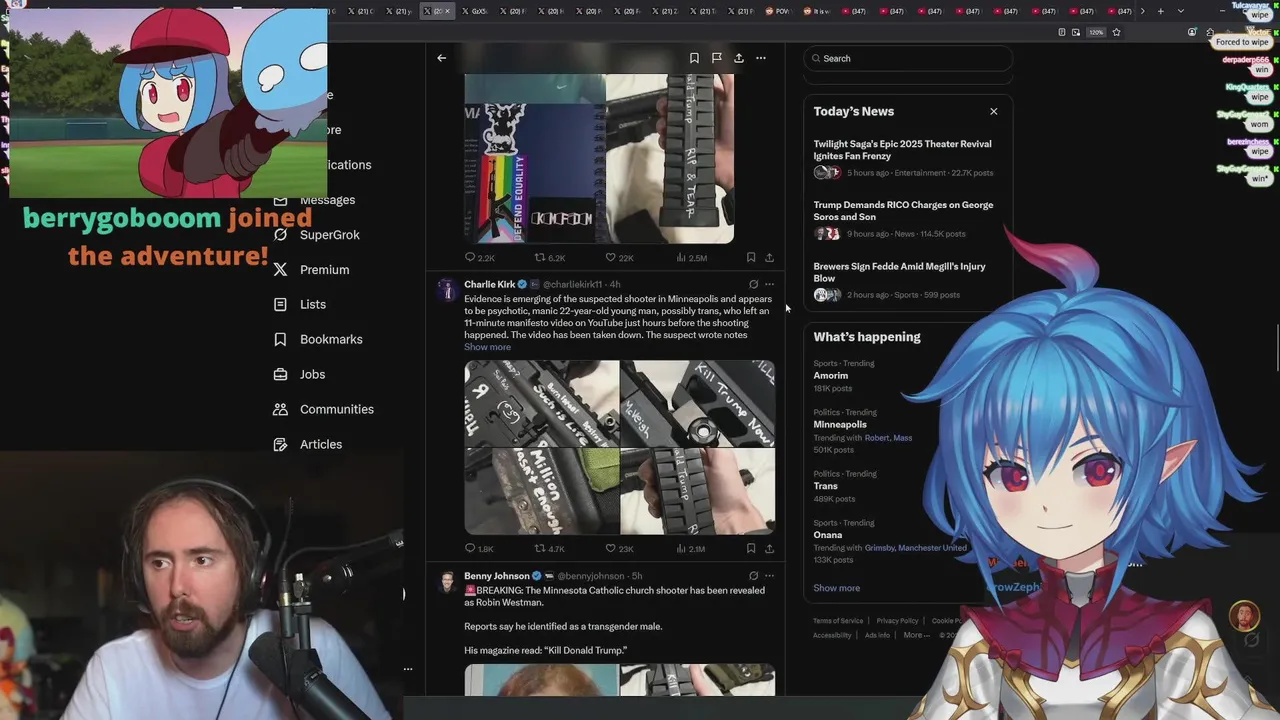1280x720 pixels.
Task: Bookmark the post with 2.5M views
Action: pyautogui.click(x=751, y=258)
